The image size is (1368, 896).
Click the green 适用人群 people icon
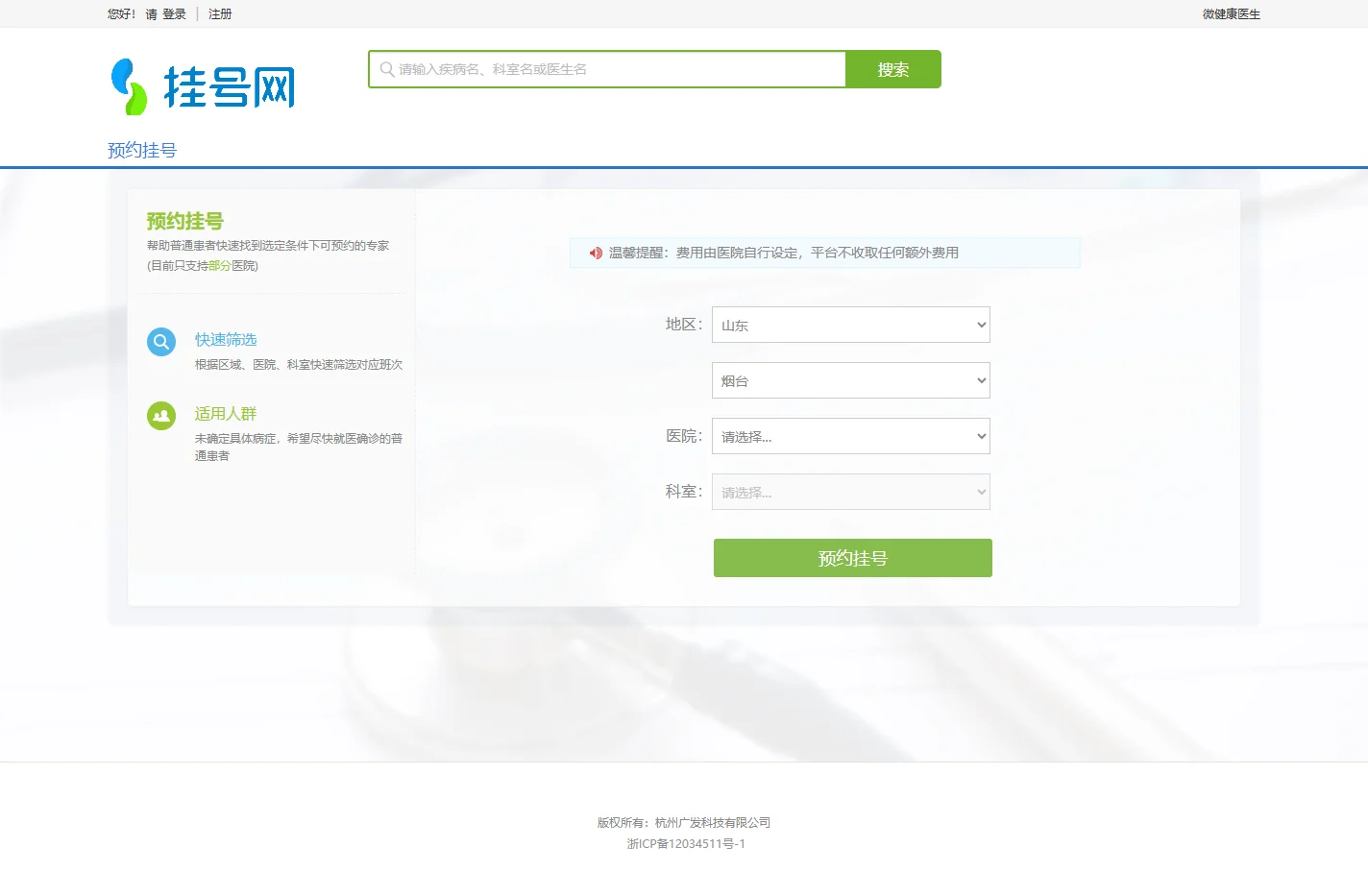click(x=161, y=416)
